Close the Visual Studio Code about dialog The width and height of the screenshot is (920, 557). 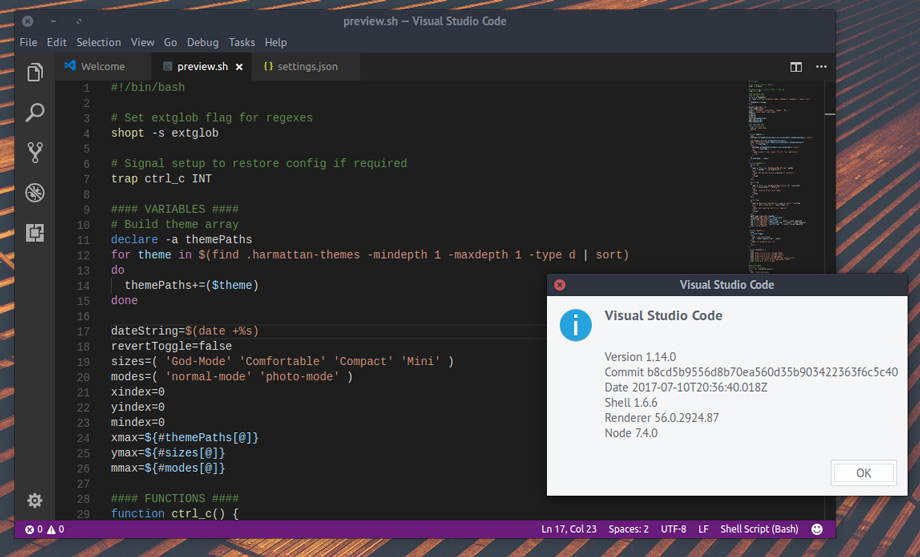point(559,285)
